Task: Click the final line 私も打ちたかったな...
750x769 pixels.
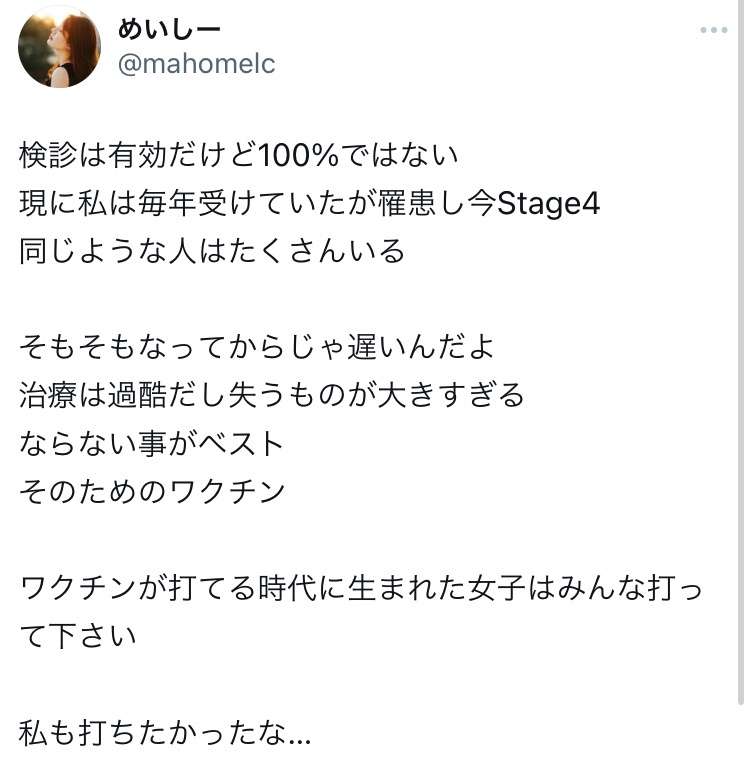Action: pos(165,733)
